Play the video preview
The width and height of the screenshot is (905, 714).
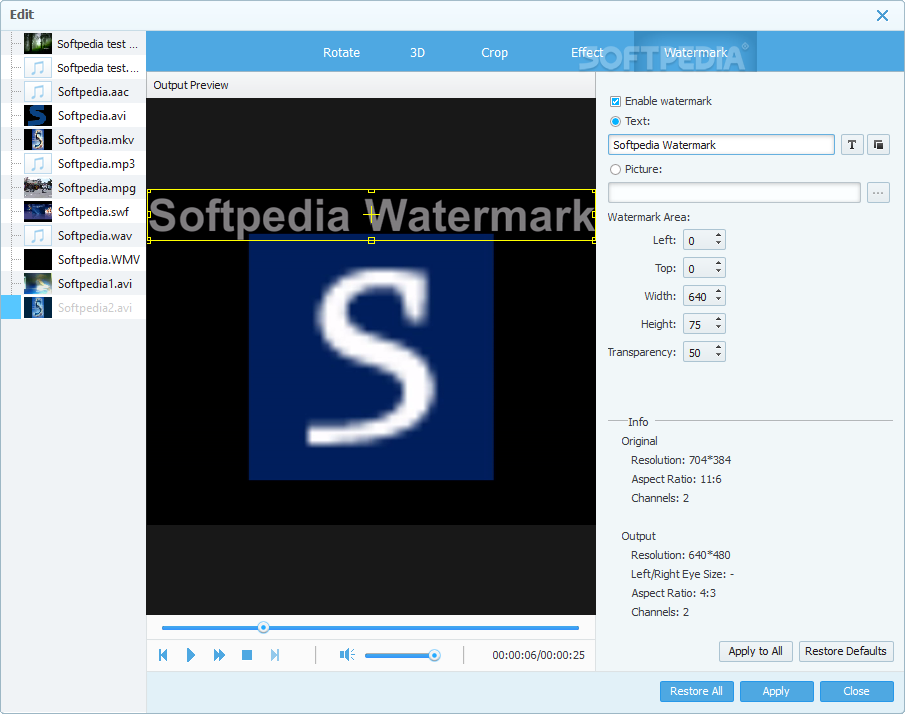191,655
